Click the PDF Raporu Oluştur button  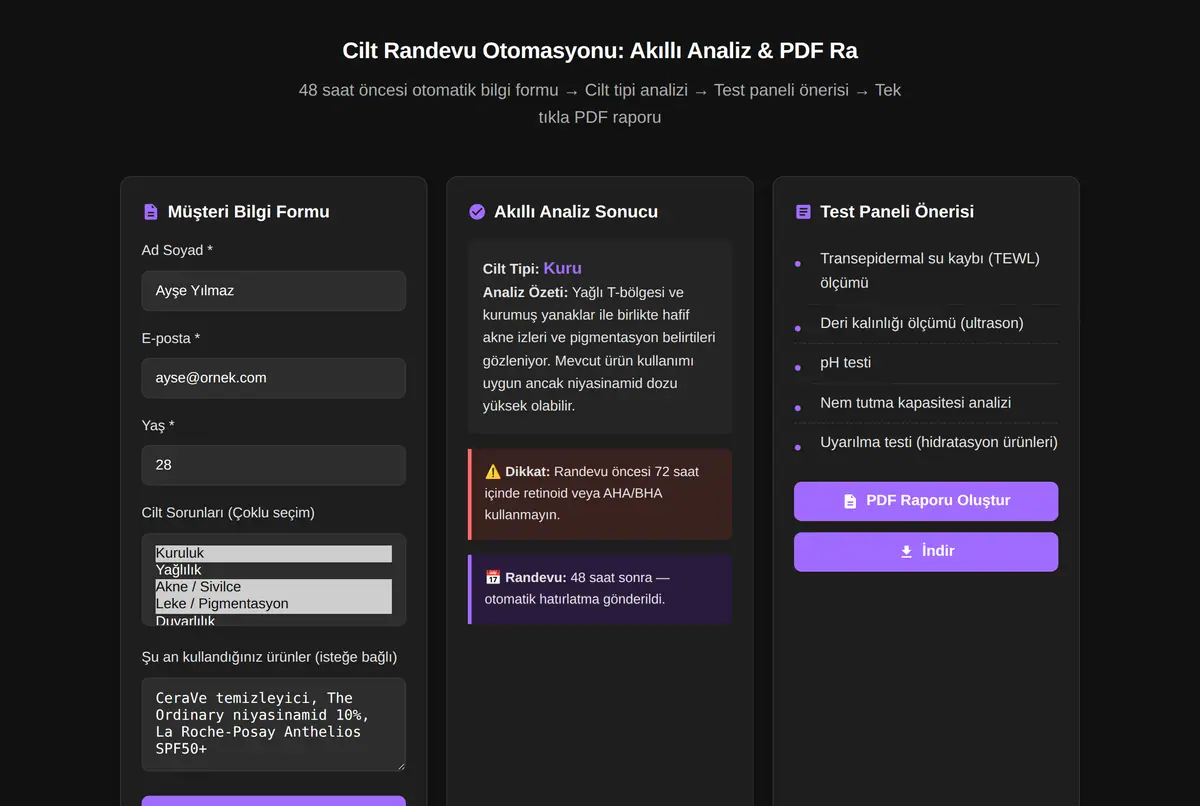[x=926, y=501]
